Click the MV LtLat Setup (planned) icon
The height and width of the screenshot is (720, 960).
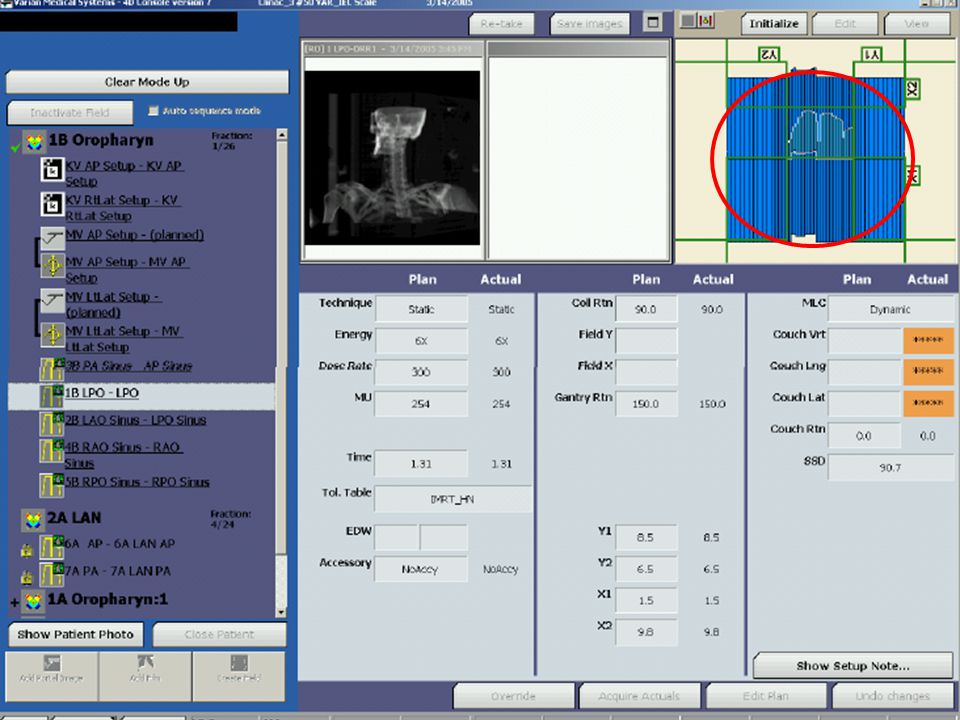click(53, 301)
